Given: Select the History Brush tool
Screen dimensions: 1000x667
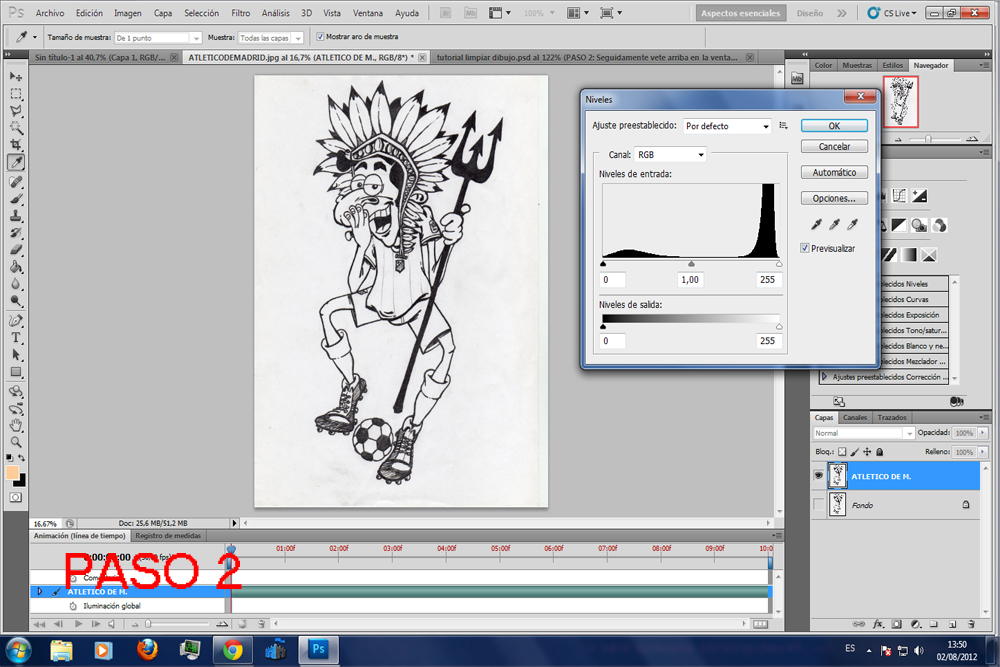Looking at the screenshot, I should tap(16, 233).
